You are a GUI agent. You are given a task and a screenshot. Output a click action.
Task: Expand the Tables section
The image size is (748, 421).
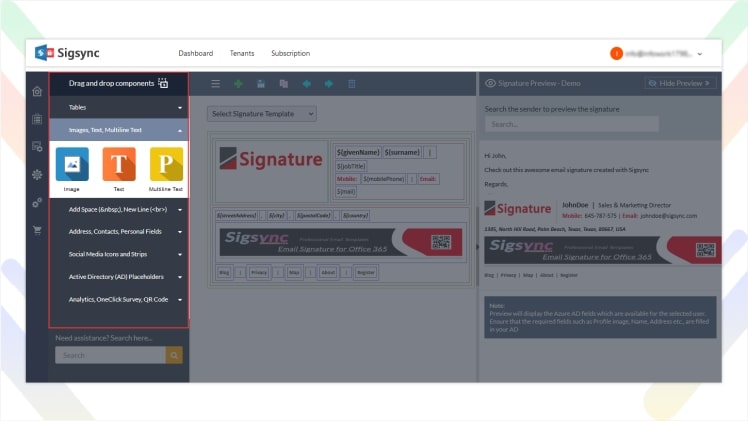[x=119, y=107]
